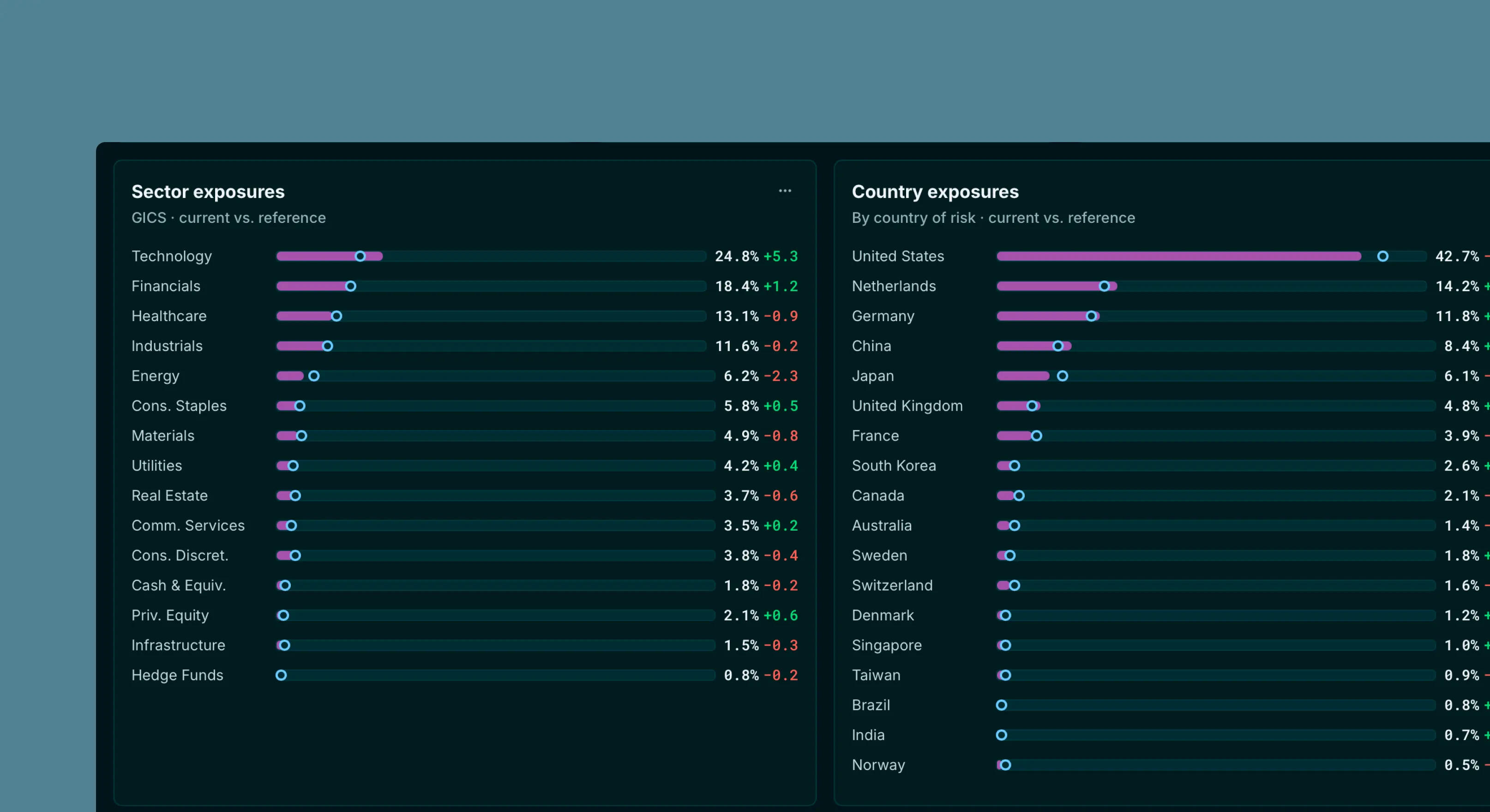Select the India country label

(868, 735)
